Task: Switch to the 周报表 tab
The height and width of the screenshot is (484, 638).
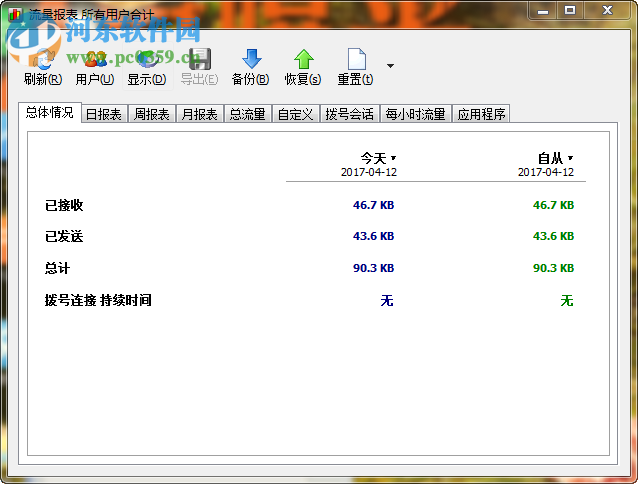Action: click(x=151, y=114)
